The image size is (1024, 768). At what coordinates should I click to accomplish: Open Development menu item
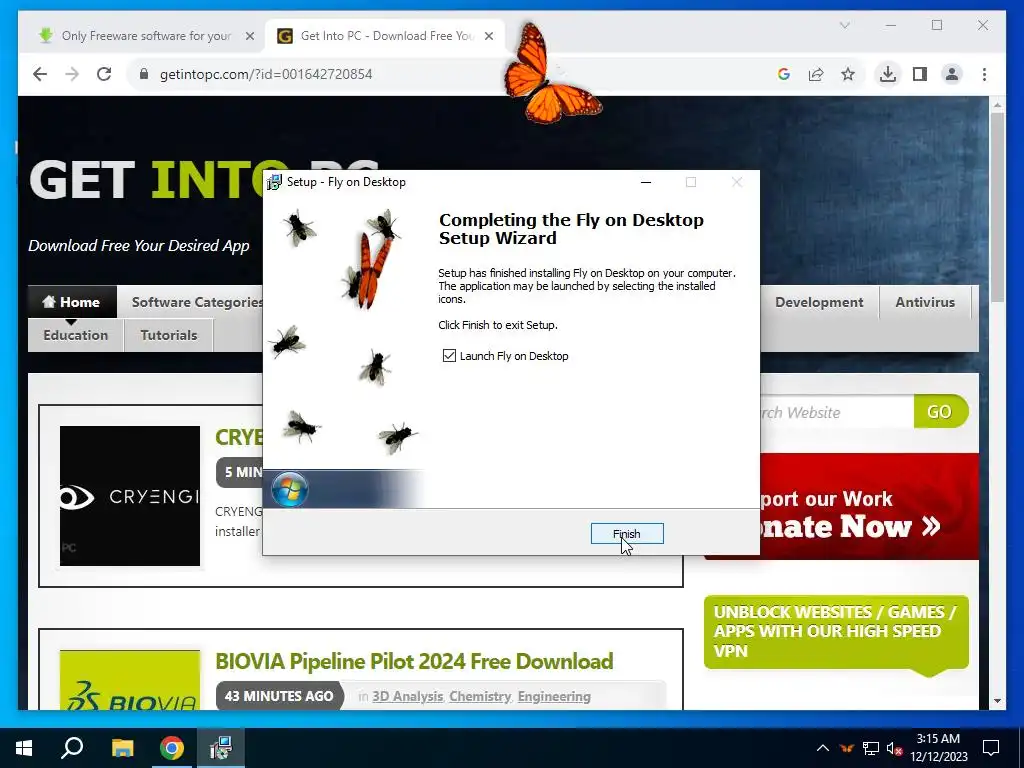coord(819,302)
